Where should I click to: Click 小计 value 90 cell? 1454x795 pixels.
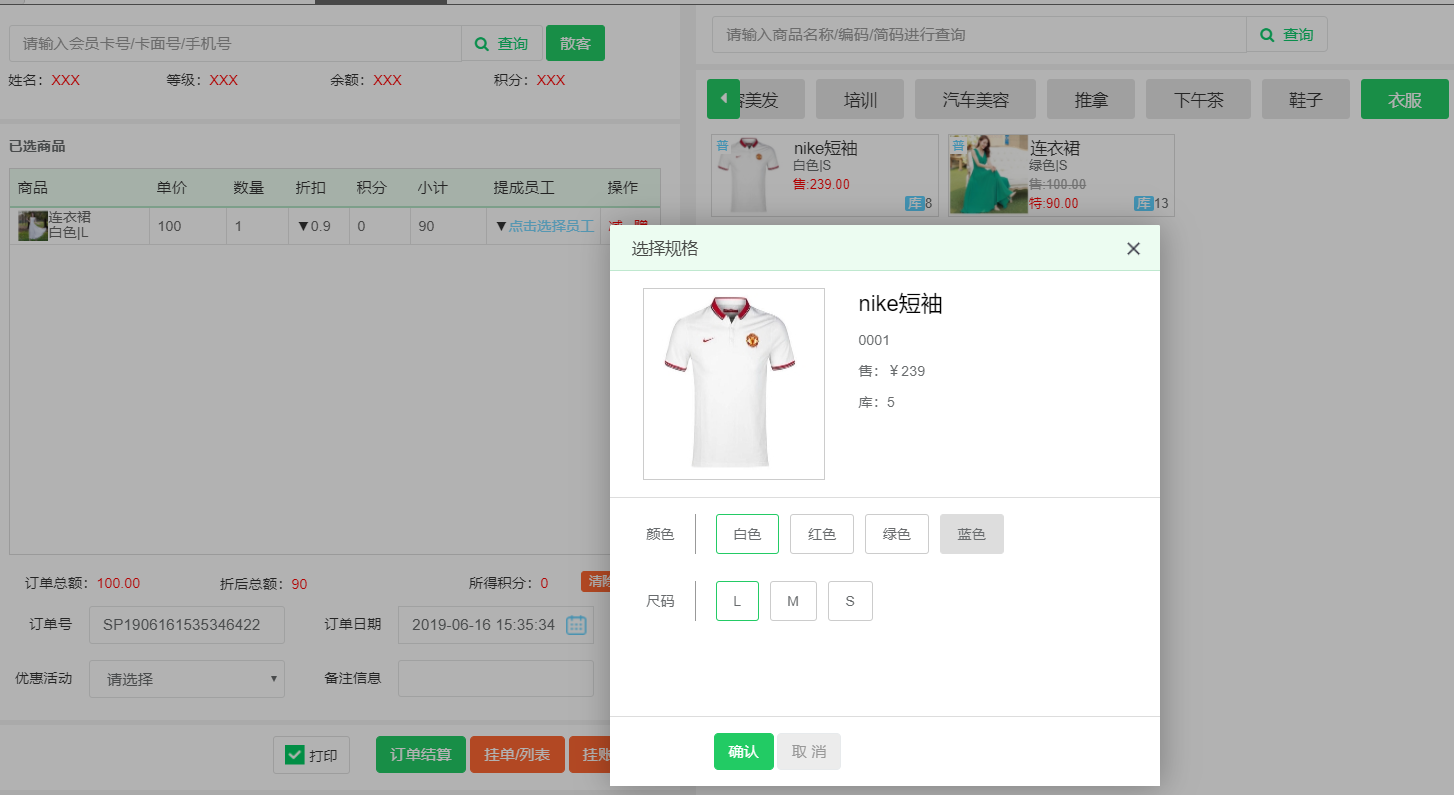(448, 226)
